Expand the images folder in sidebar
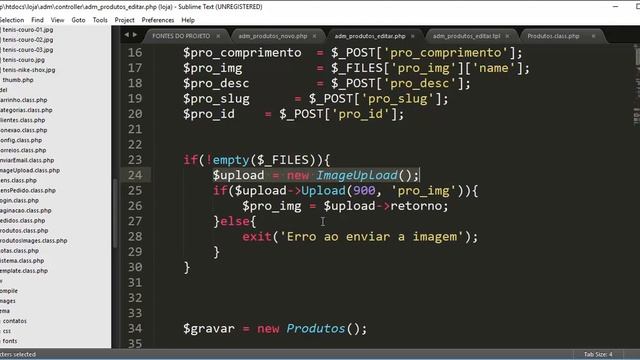This screenshot has width=640, height=360. (x=8, y=301)
